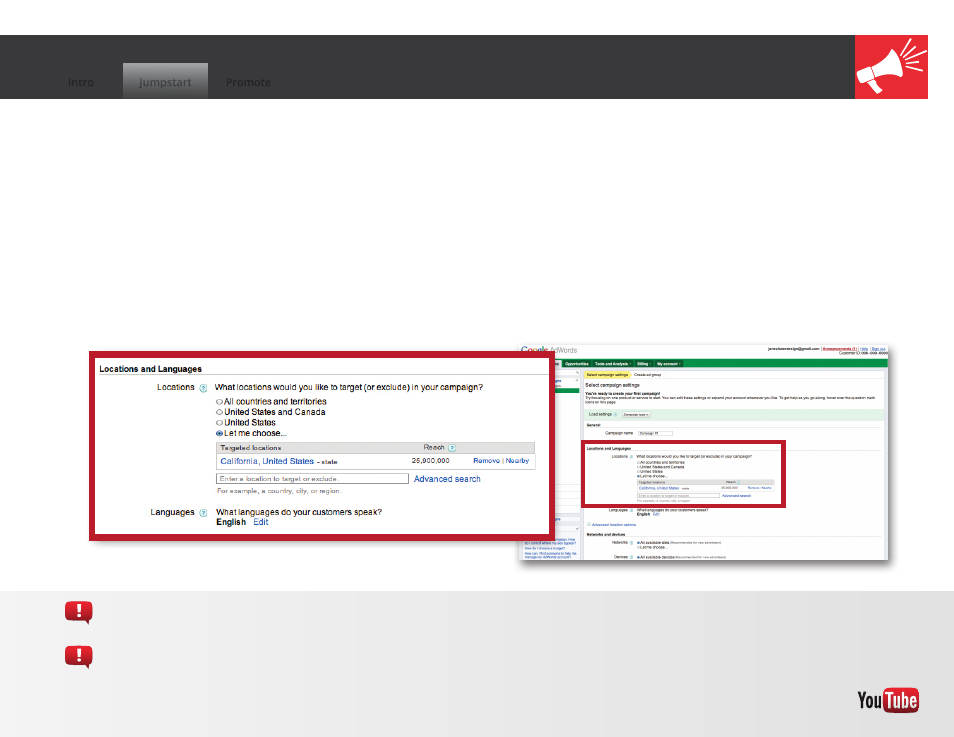This screenshot has width=954, height=737.
Task: Click the Load settings help icon
Action: tap(615, 414)
